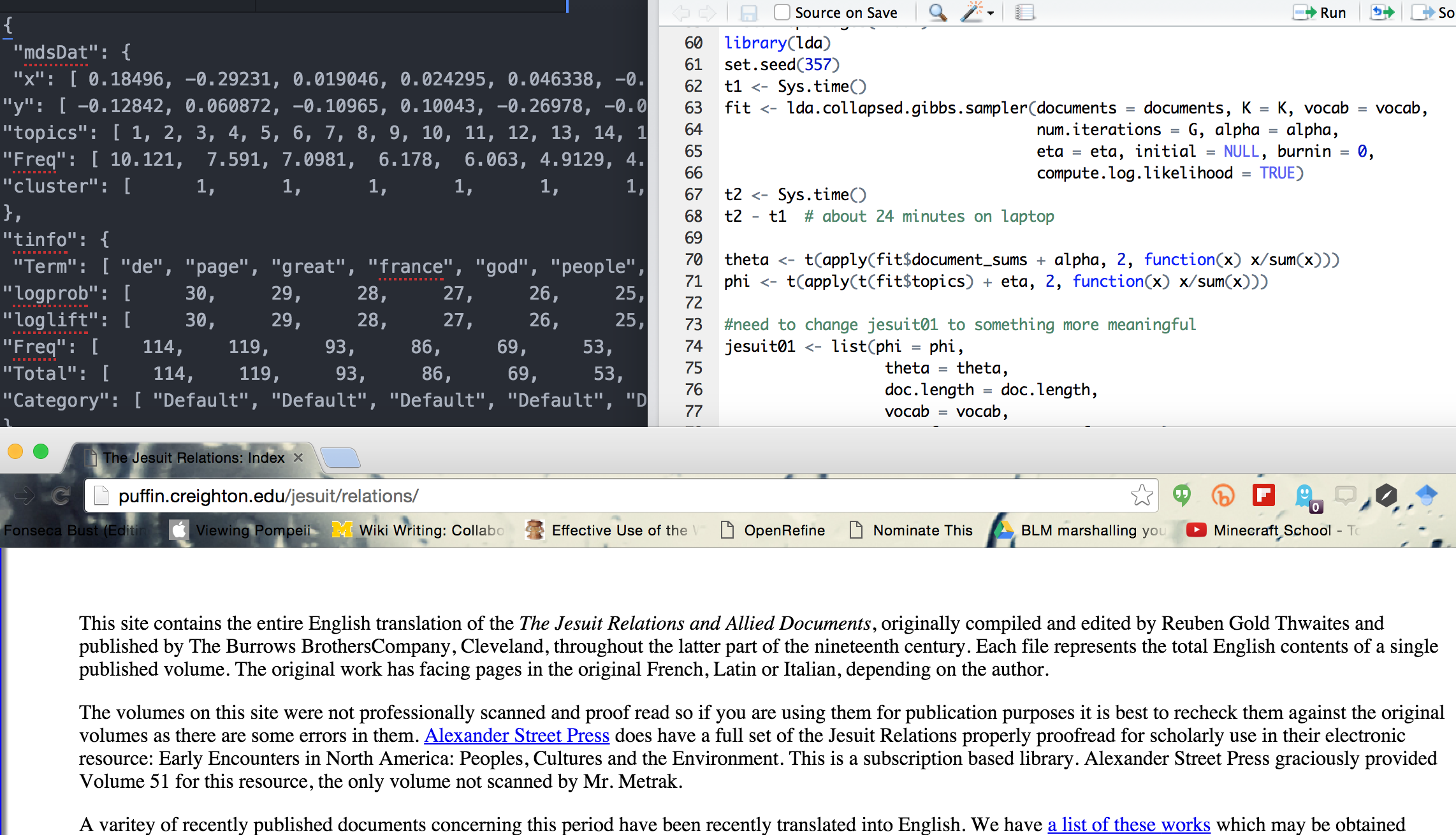1456x835 pixels.
Task: Click the Run button
Action: click(1320, 12)
